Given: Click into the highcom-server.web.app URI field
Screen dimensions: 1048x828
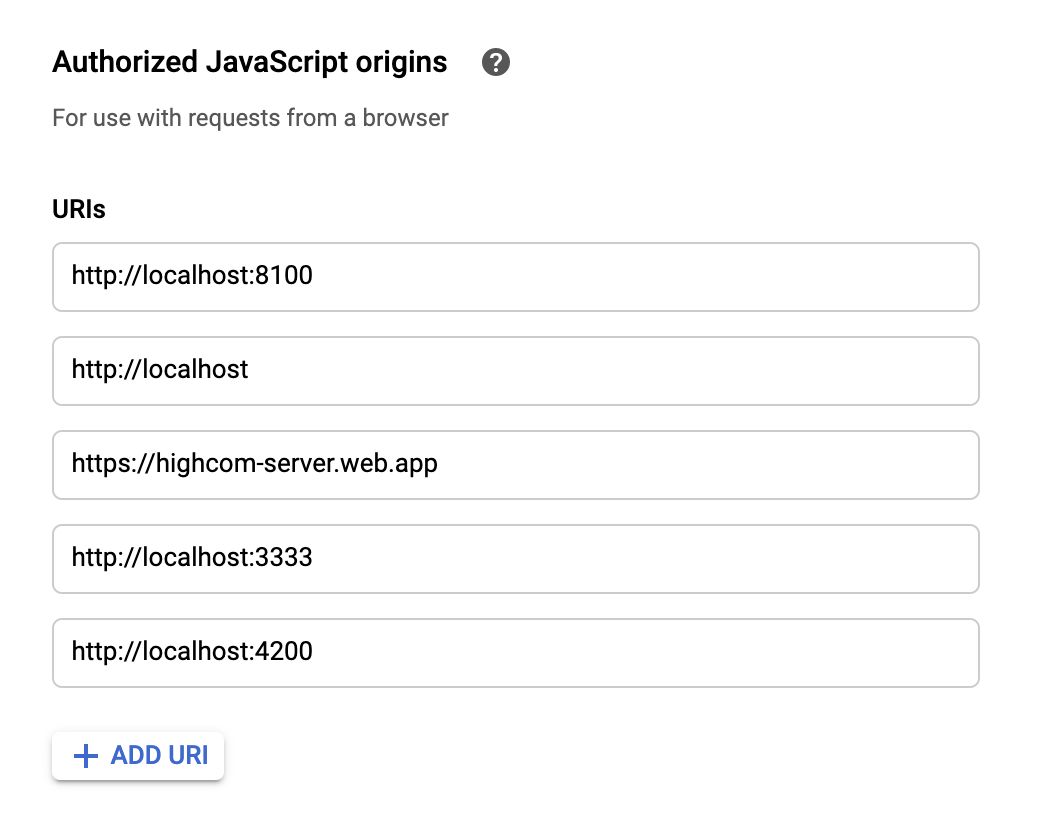Looking at the screenshot, I should [515, 465].
